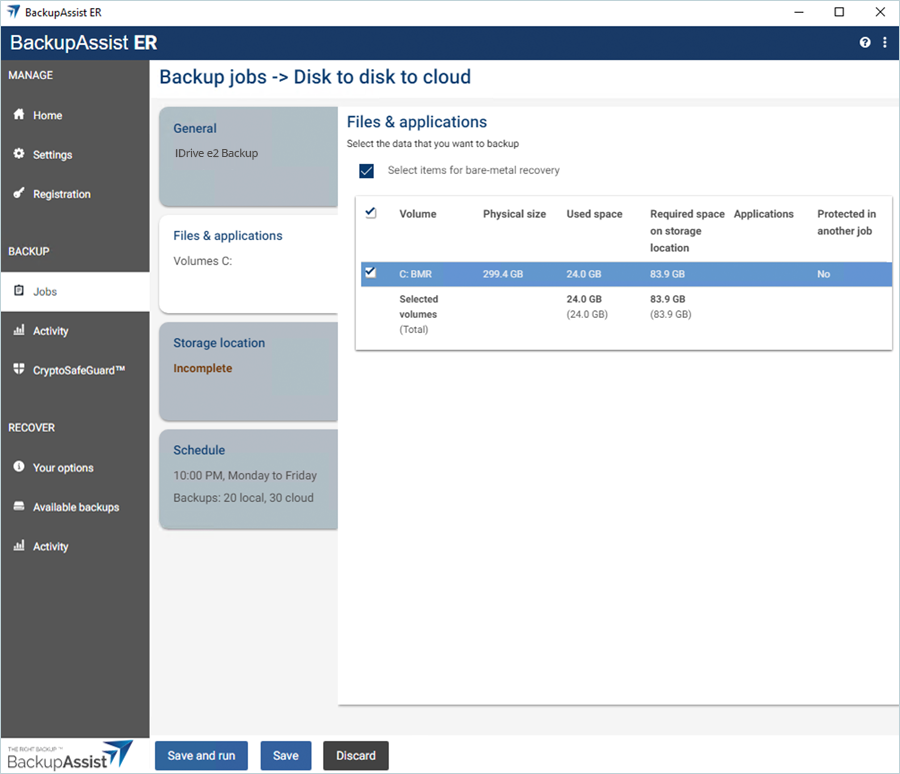The width and height of the screenshot is (900, 774).
Task: Click the Backup Activity chart icon
Action: click(19, 331)
